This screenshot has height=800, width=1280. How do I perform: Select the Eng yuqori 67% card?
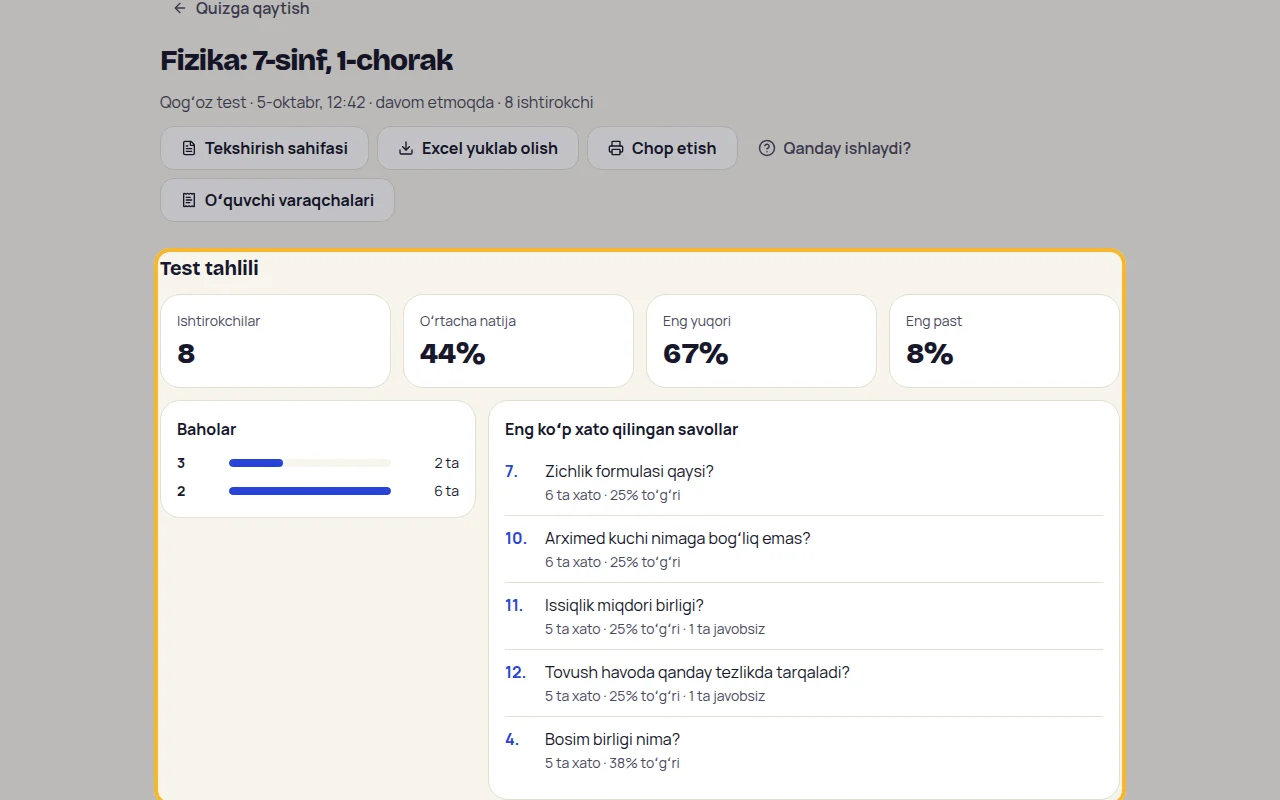(x=761, y=341)
